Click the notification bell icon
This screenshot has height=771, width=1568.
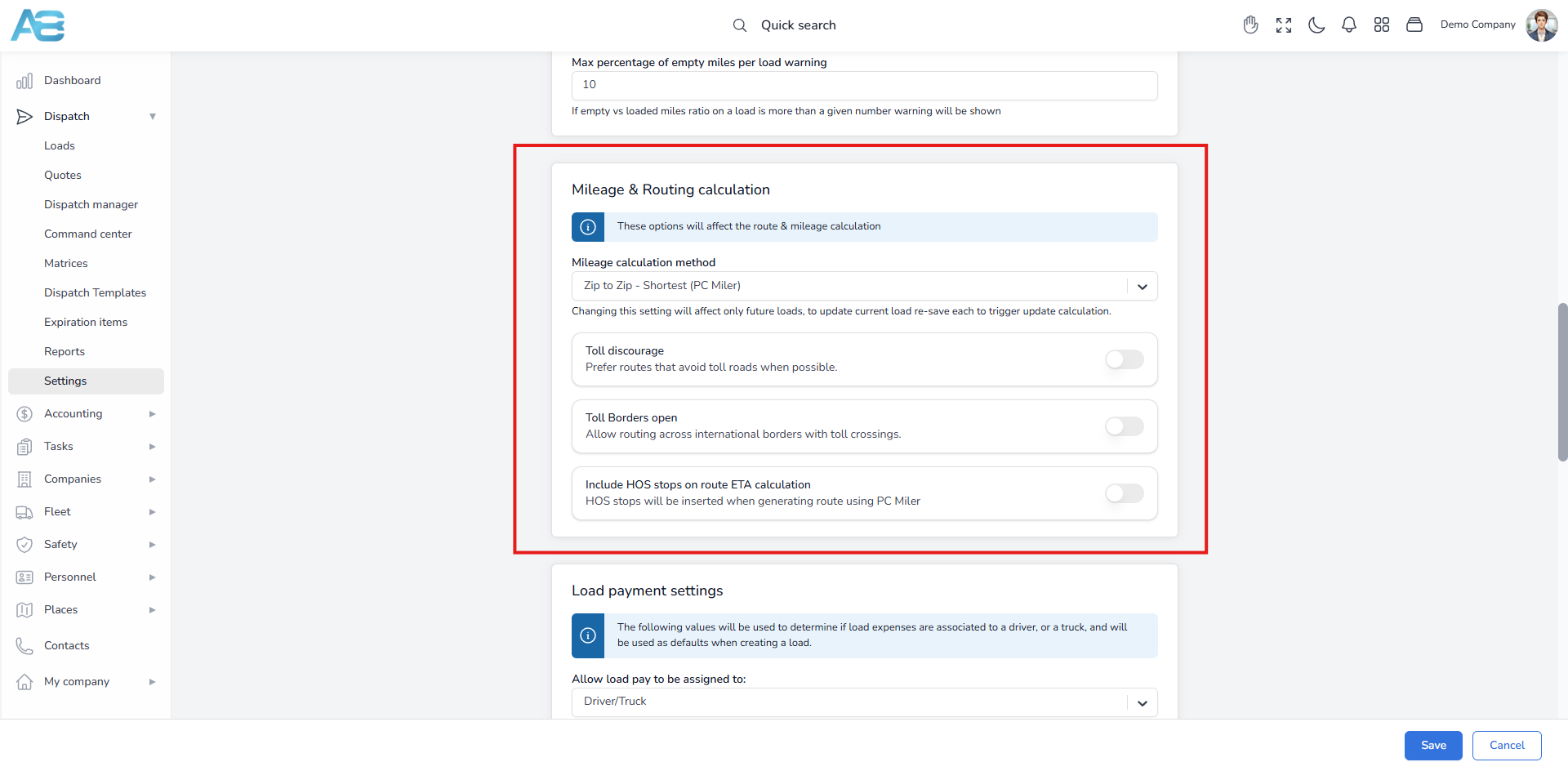(x=1348, y=25)
